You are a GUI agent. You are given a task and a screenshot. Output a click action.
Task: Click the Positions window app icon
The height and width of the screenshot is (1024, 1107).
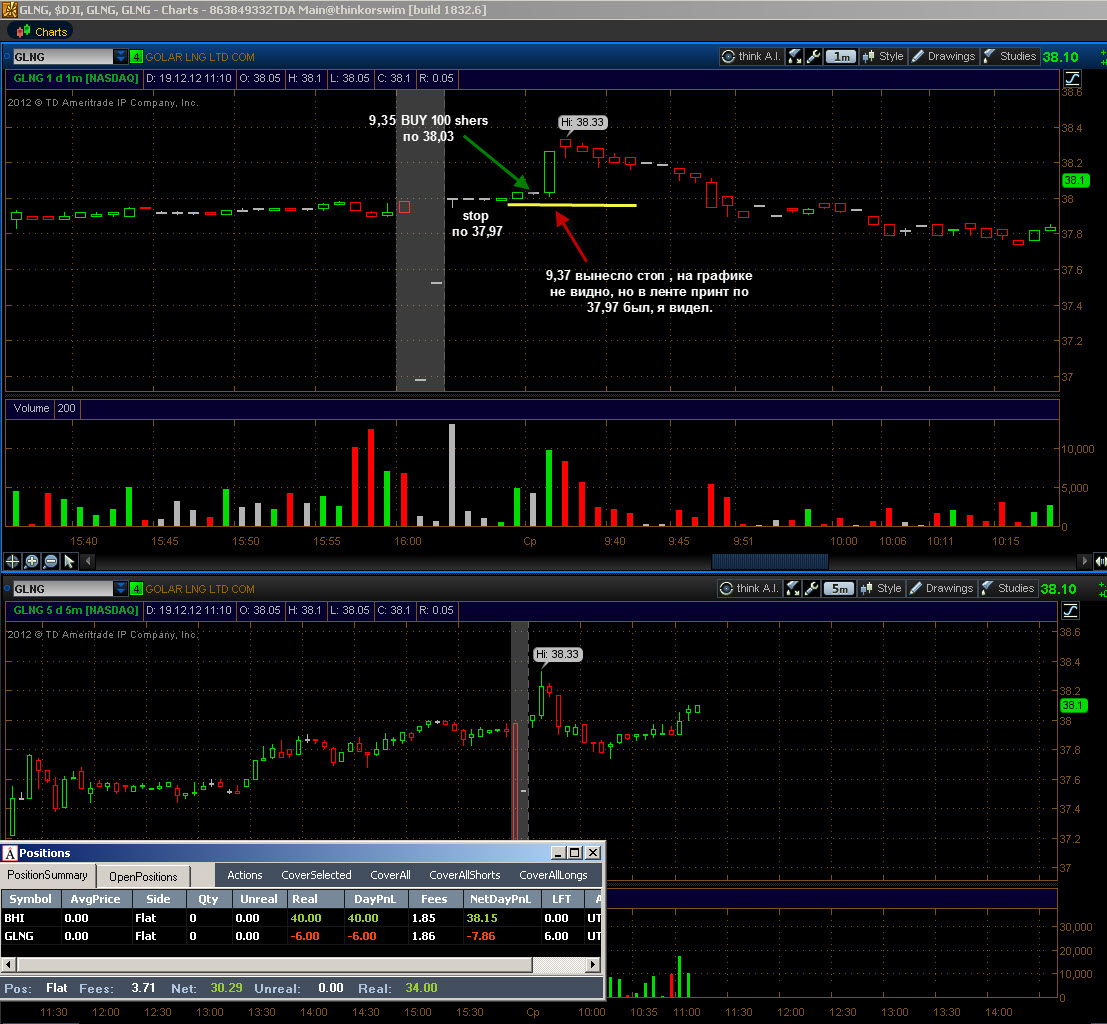click(x=10, y=853)
